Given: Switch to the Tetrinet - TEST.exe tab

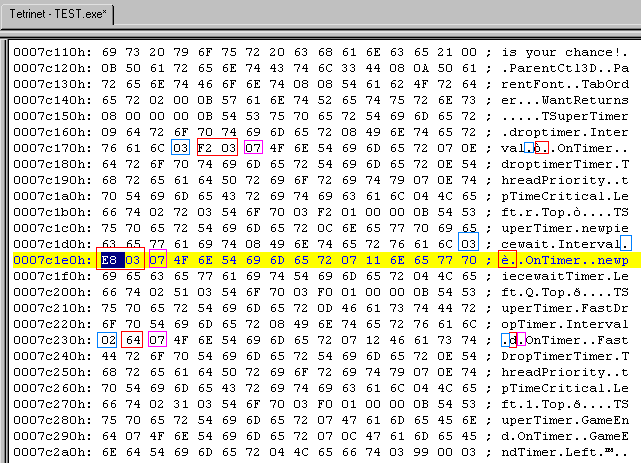Looking at the screenshot, I should (x=60, y=13).
